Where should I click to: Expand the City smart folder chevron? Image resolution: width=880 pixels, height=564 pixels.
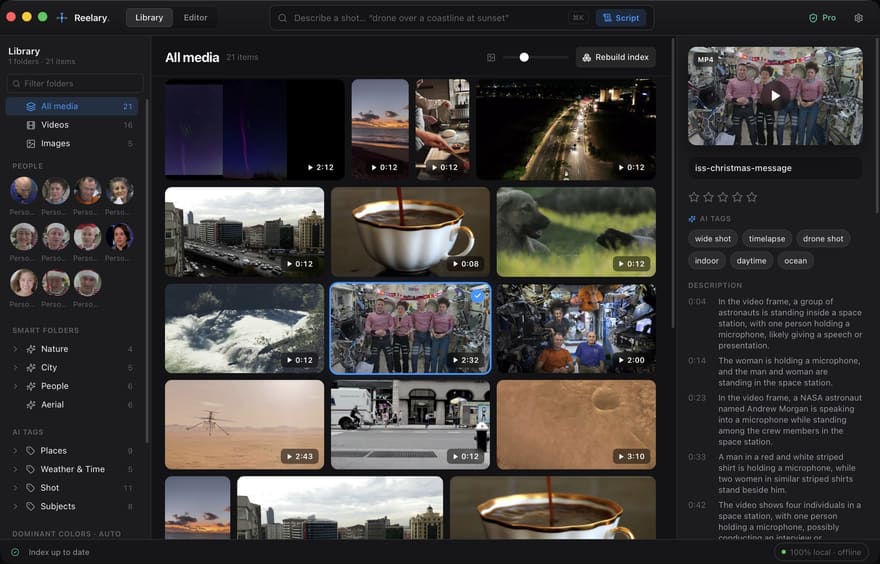(x=15, y=368)
